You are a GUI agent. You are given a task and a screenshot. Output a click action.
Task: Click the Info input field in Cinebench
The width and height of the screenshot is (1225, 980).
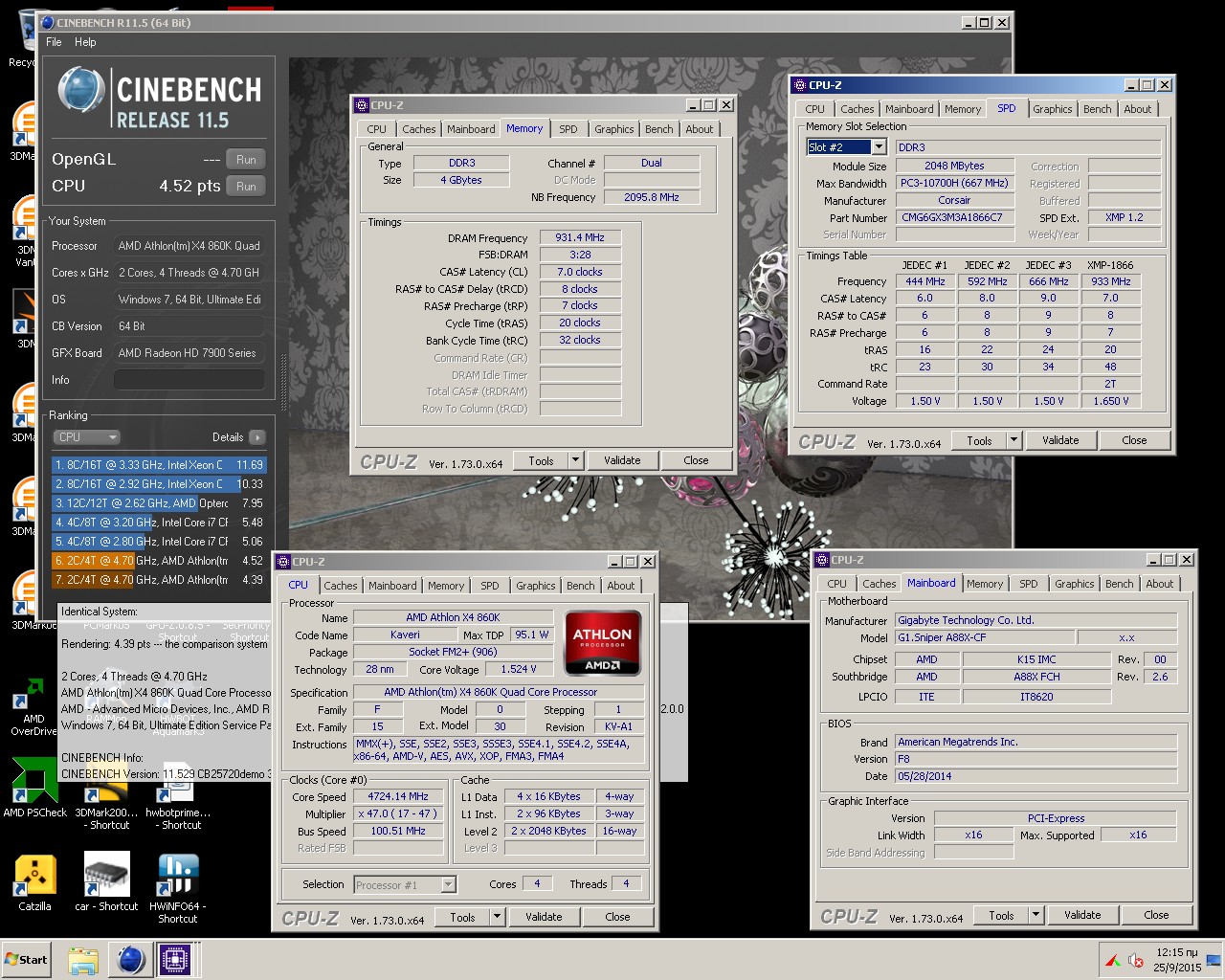click(189, 380)
